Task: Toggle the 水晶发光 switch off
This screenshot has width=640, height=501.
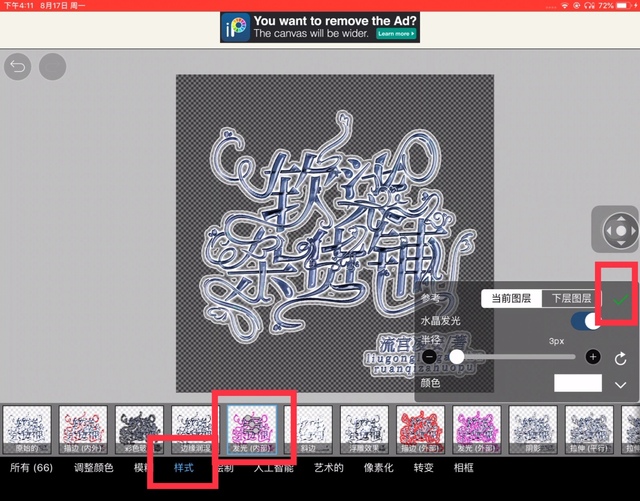Action: pos(590,321)
